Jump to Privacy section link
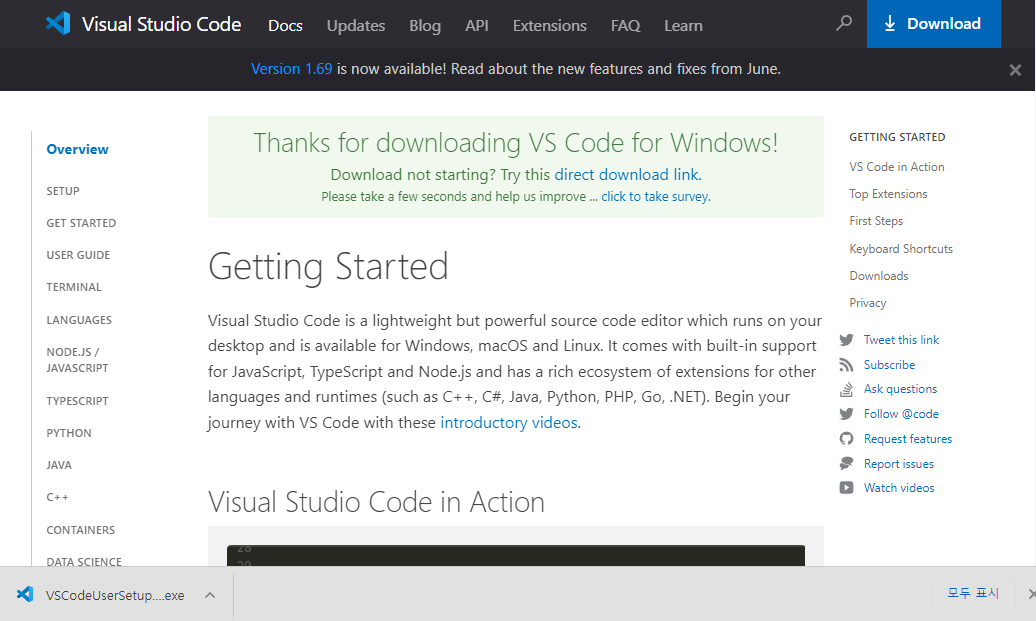The width and height of the screenshot is (1036, 621). pos(868,303)
